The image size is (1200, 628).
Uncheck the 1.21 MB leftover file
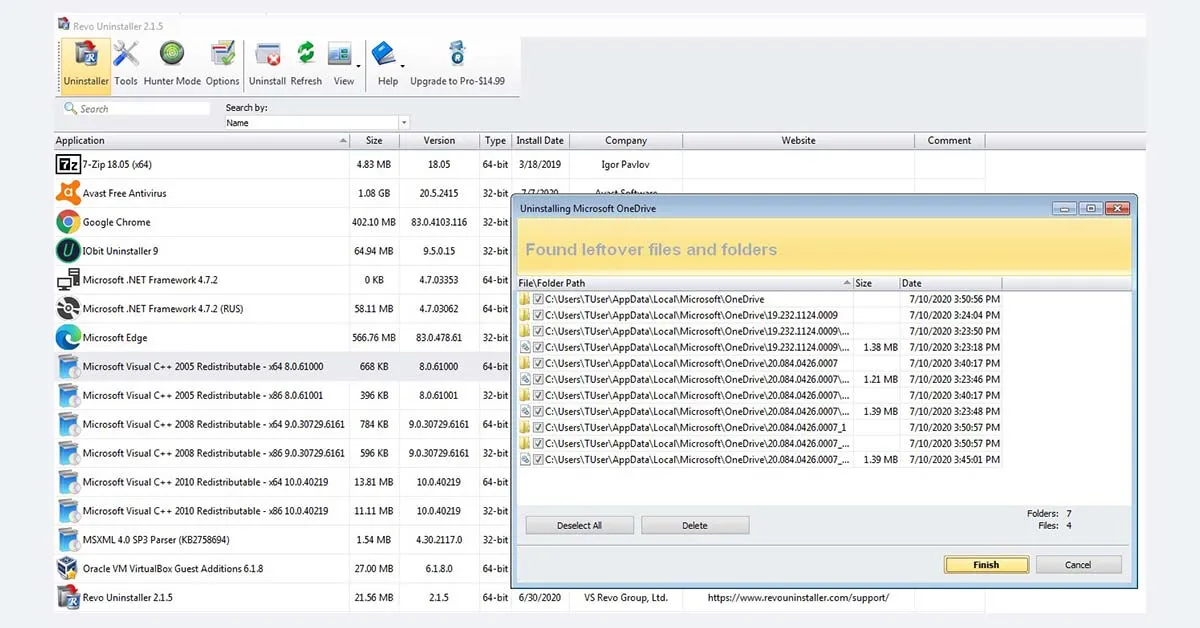[x=538, y=379]
